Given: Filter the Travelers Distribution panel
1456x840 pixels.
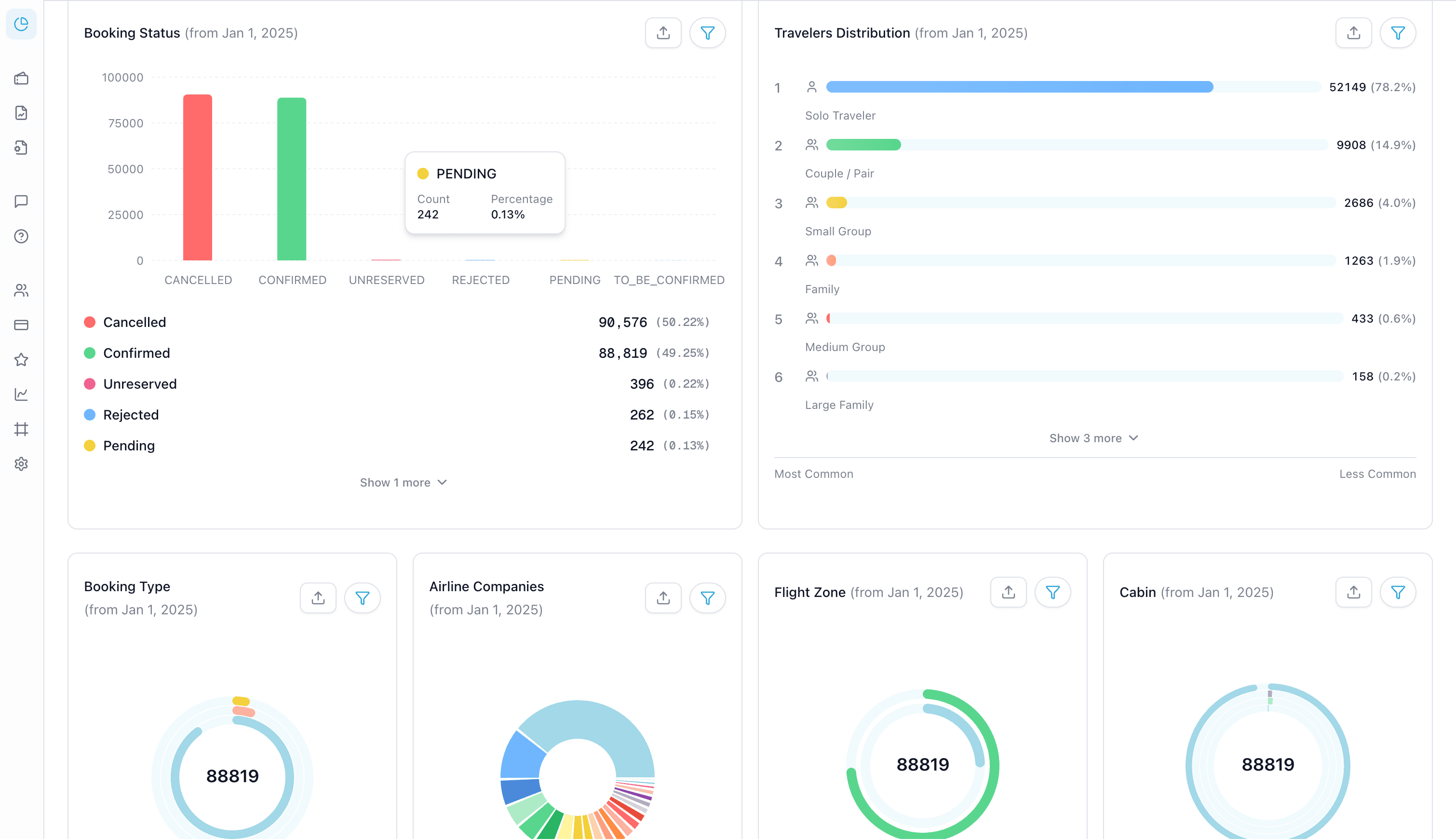Looking at the screenshot, I should click(x=1398, y=33).
